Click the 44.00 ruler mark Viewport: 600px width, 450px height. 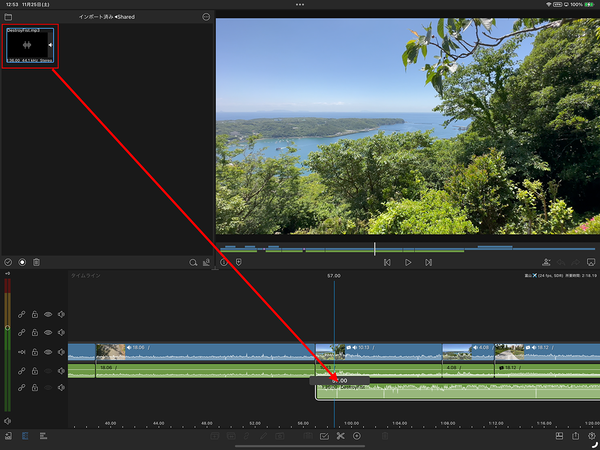click(158, 423)
